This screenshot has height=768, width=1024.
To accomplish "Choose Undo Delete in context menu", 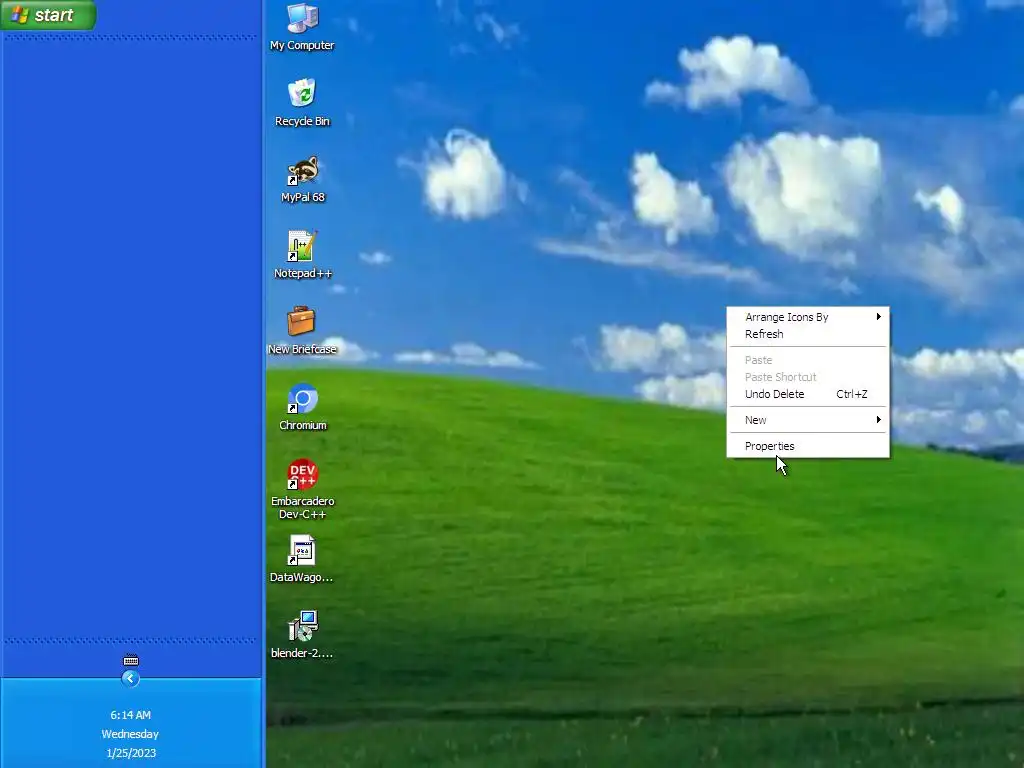I will [x=808, y=394].
